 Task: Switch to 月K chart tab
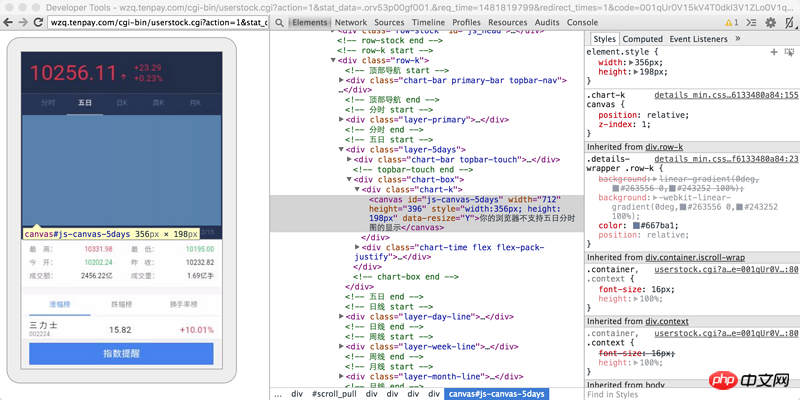pyautogui.click(x=195, y=103)
